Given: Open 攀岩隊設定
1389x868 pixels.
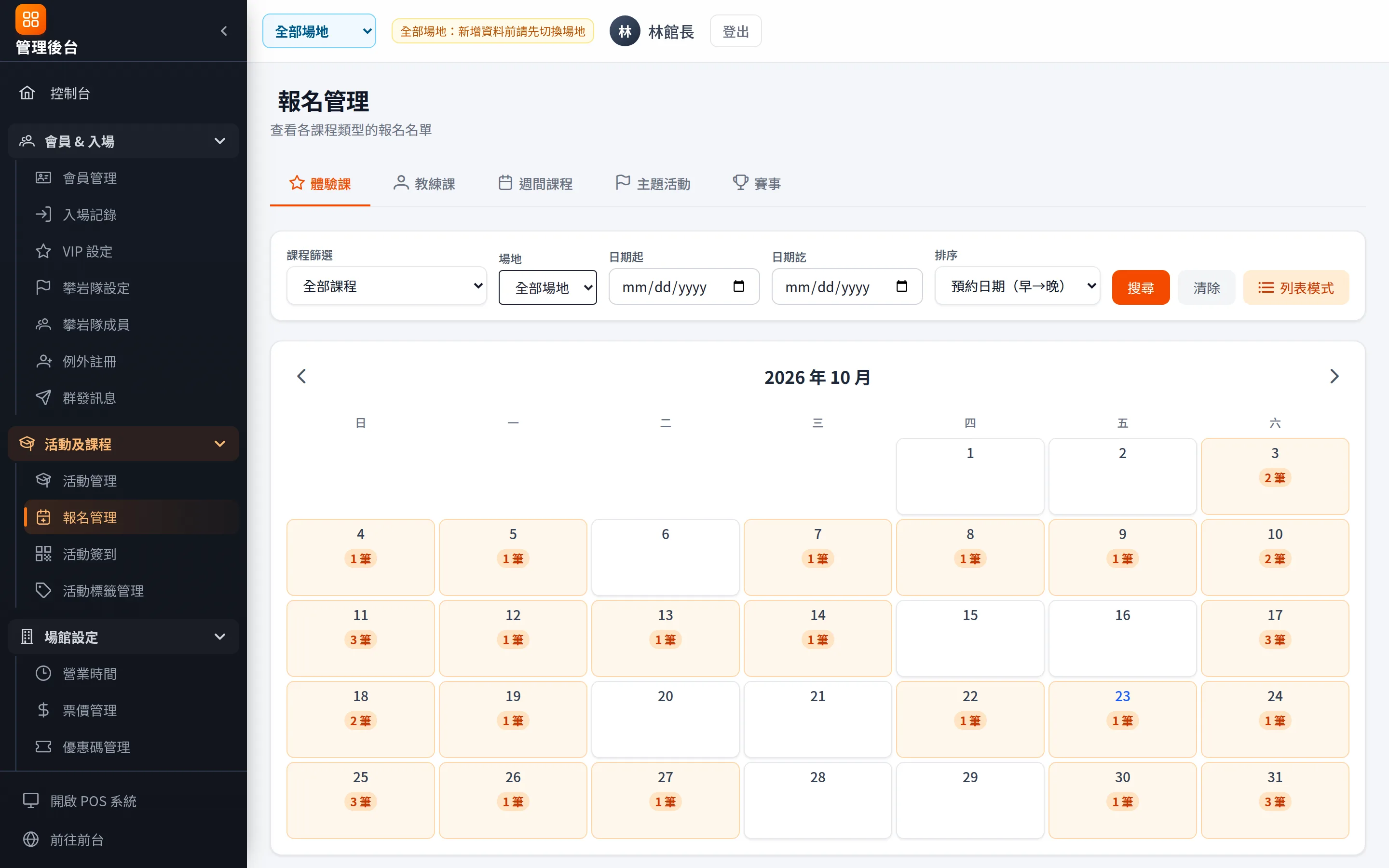Looking at the screenshot, I should pos(132,287).
